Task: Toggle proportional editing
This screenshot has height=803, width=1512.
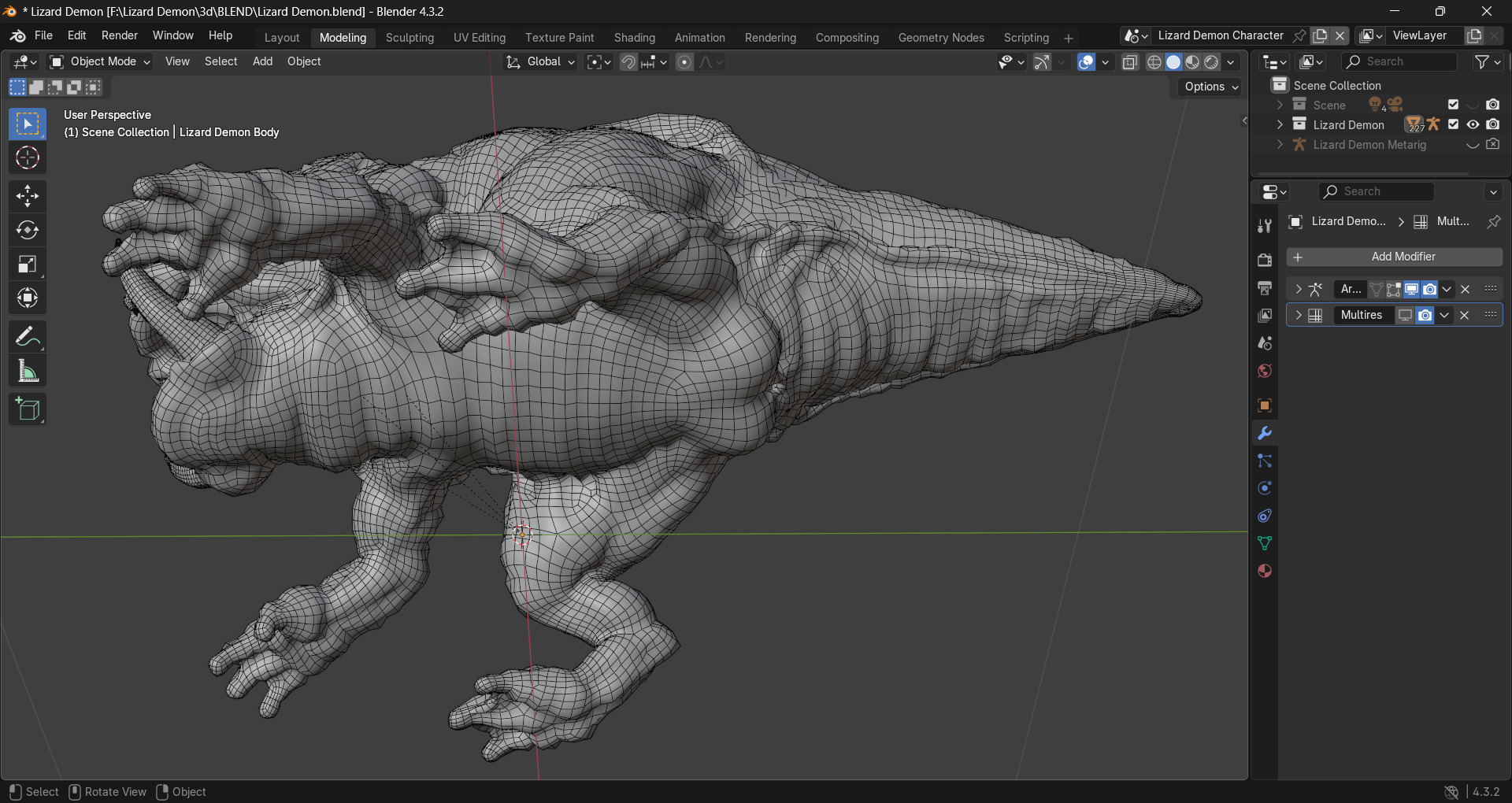Action: click(685, 62)
